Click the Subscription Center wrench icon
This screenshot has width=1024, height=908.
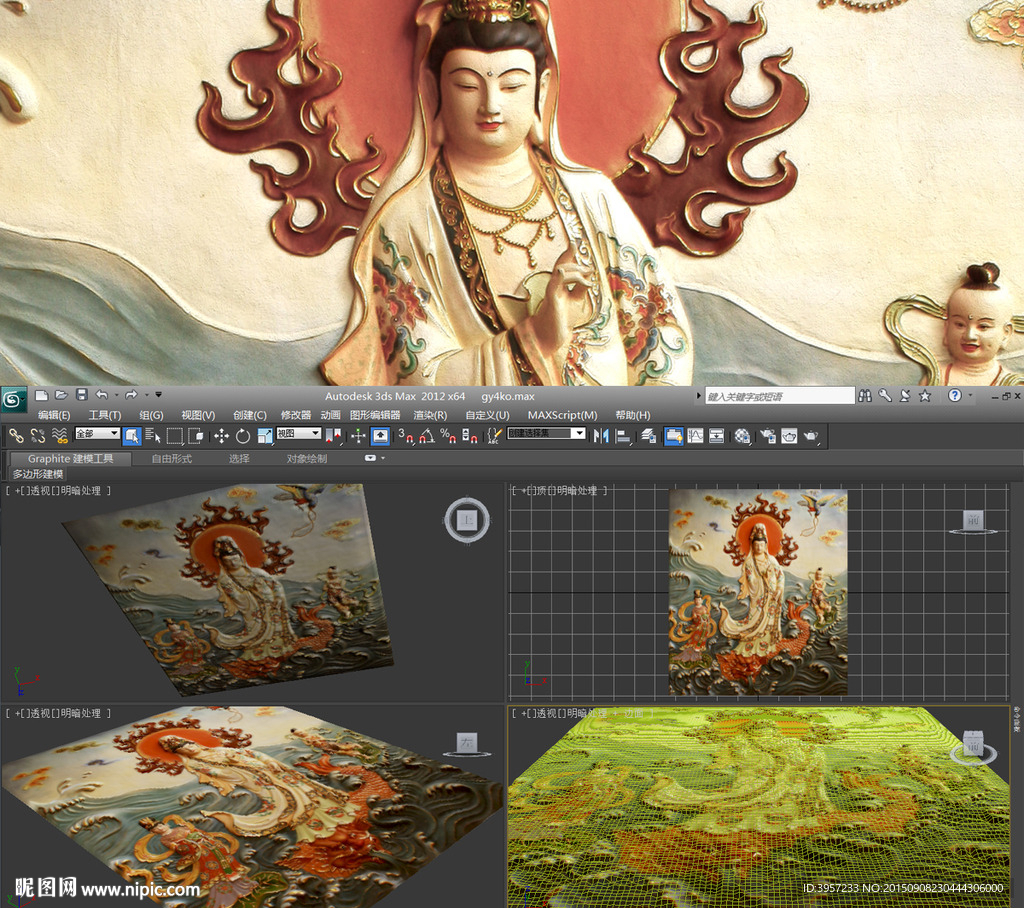coord(885,395)
